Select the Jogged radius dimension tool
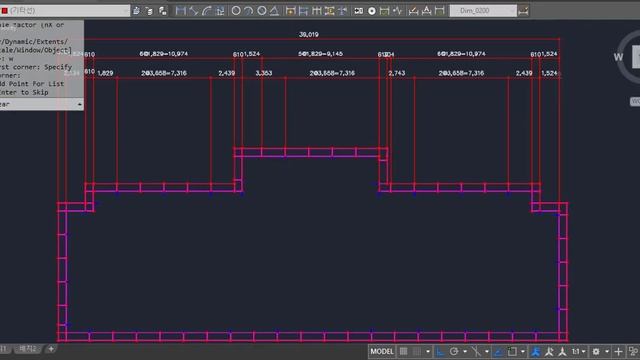 coord(249,11)
